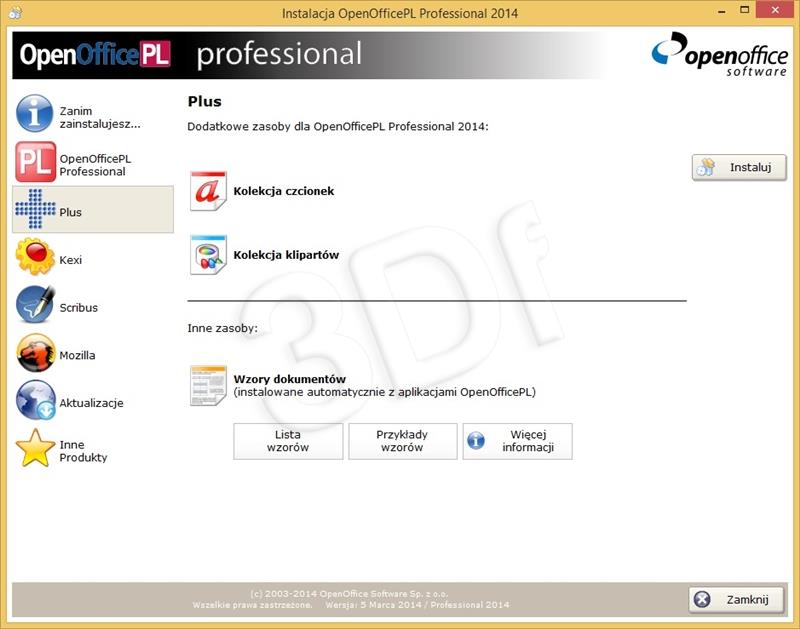Select the Plus sidebar entry
The width and height of the screenshot is (800, 629).
[93, 209]
